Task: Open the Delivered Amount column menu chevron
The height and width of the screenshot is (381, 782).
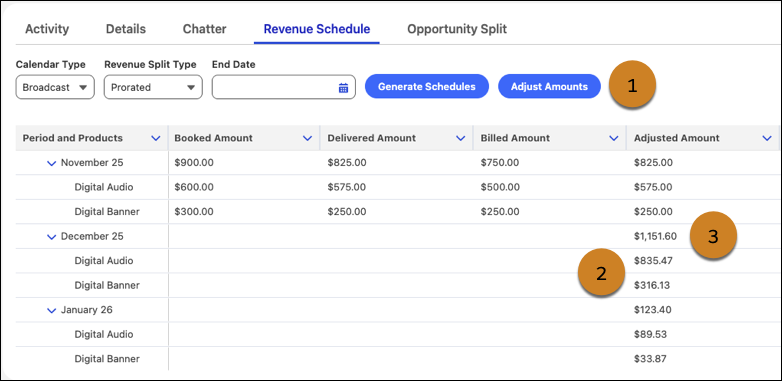Action: point(460,138)
